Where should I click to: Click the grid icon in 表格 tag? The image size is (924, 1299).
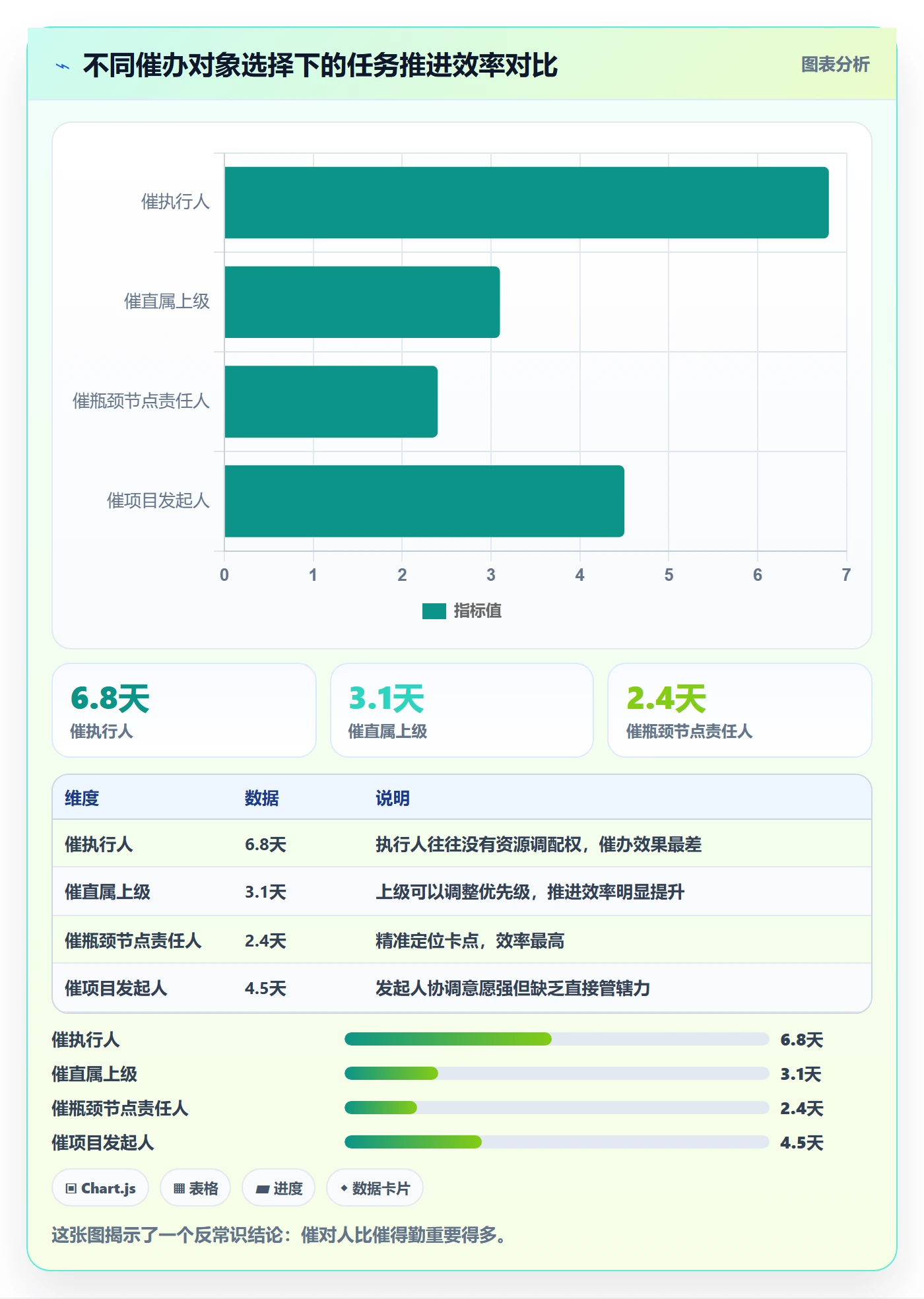pos(179,1189)
